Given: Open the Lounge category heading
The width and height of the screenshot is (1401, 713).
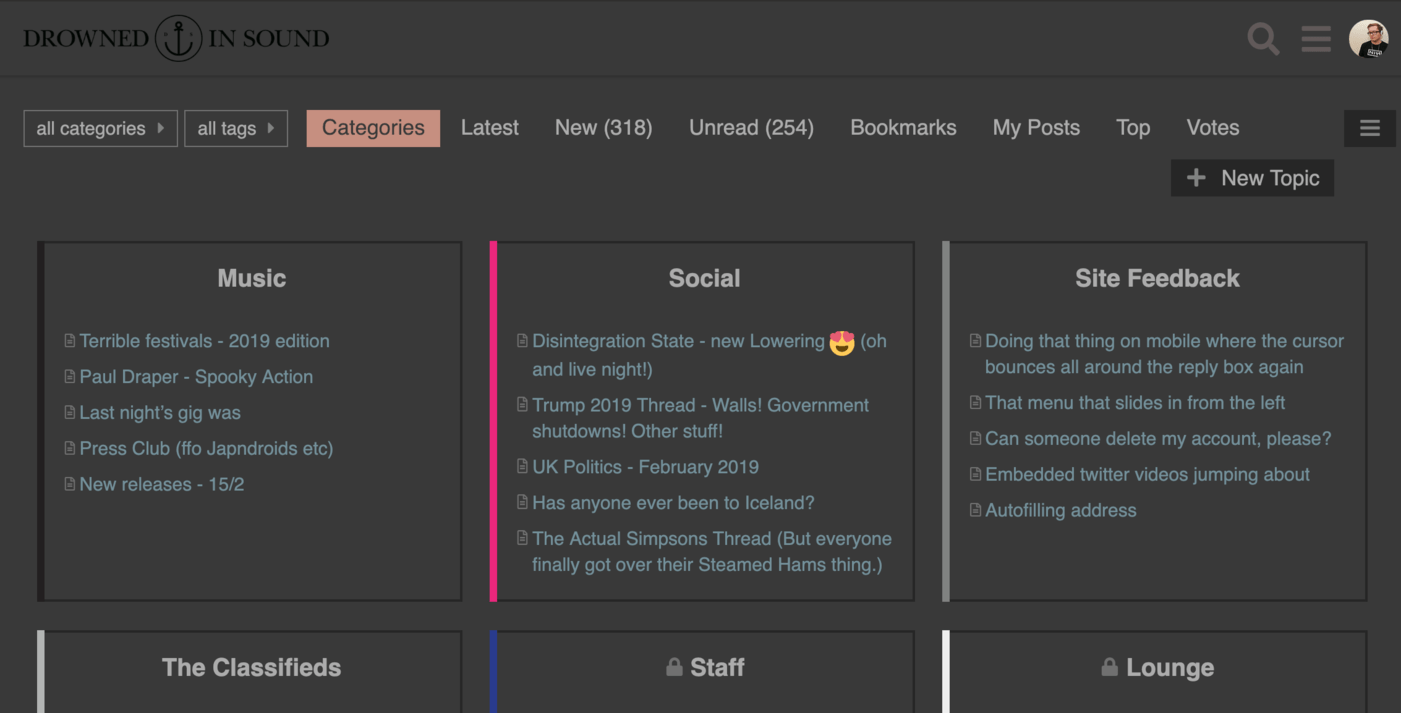Looking at the screenshot, I should pyautogui.click(x=1170, y=667).
